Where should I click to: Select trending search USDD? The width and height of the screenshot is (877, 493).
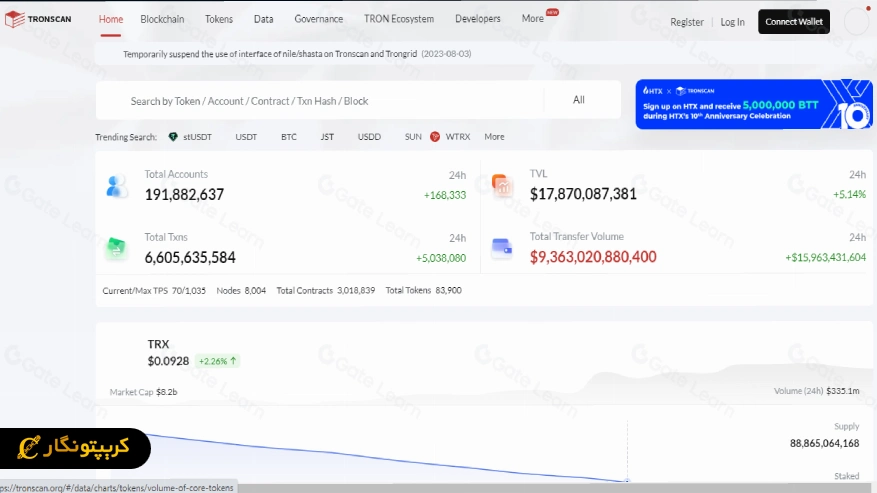coord(369,137)
